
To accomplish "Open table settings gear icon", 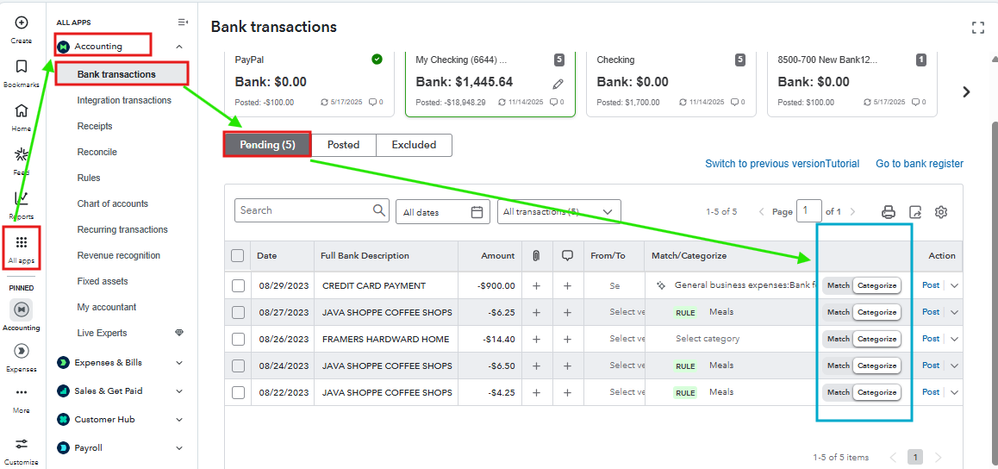I will coord(941,212).
